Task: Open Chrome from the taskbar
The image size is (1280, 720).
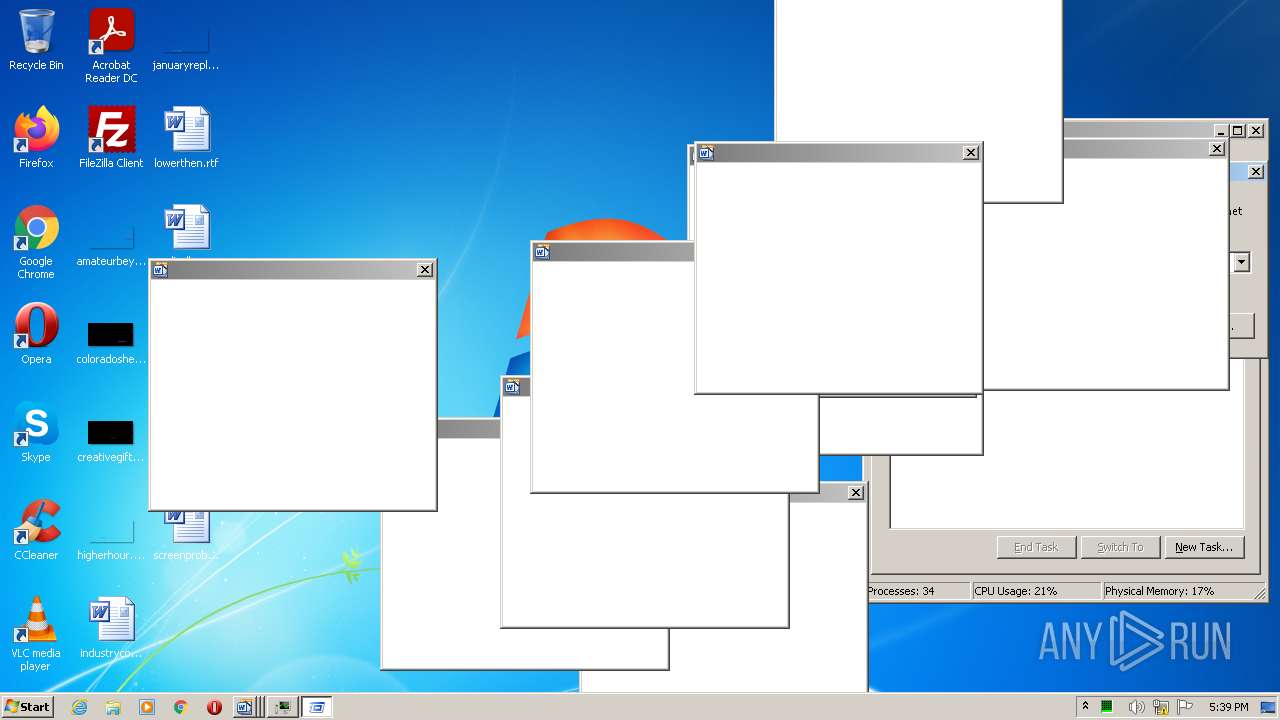Action: coord(181,707)
